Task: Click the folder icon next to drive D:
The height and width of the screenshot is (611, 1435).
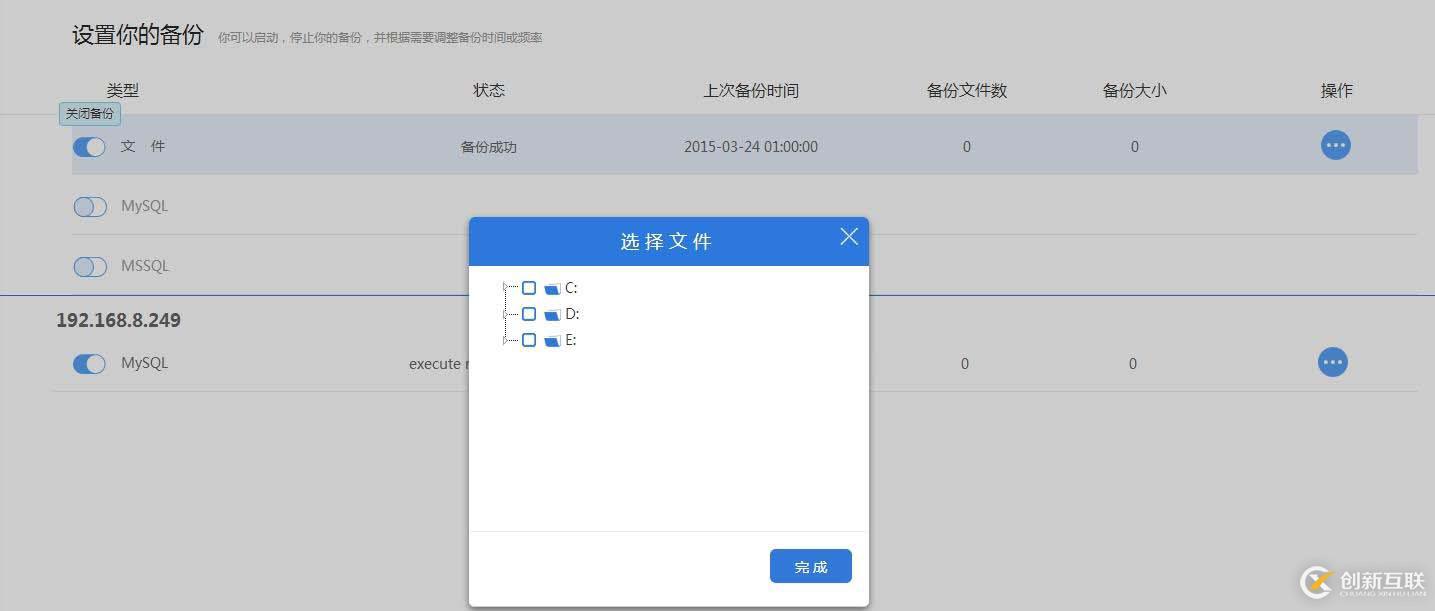Action: 553,314
